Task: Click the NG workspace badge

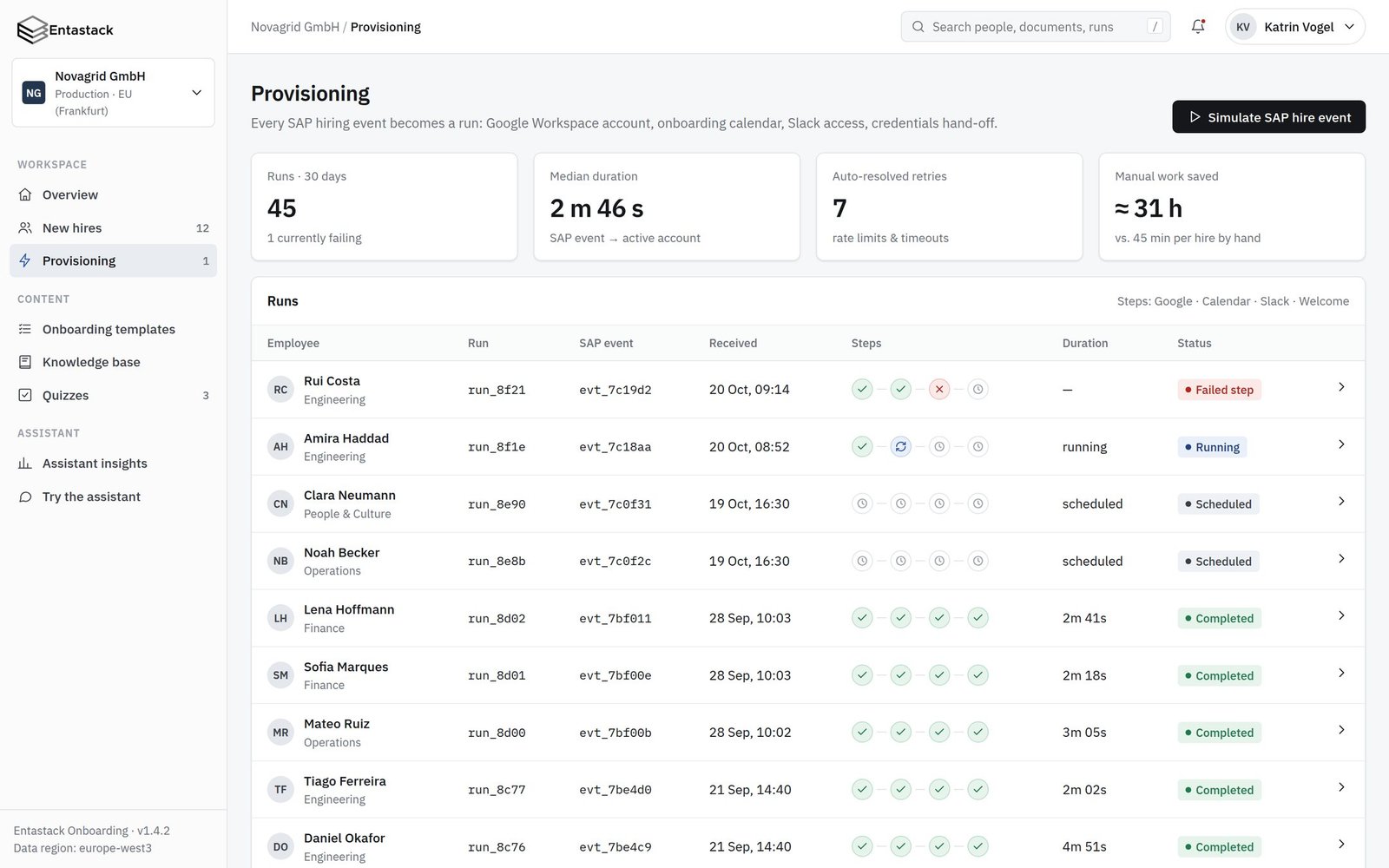Action: click(34, 93)
